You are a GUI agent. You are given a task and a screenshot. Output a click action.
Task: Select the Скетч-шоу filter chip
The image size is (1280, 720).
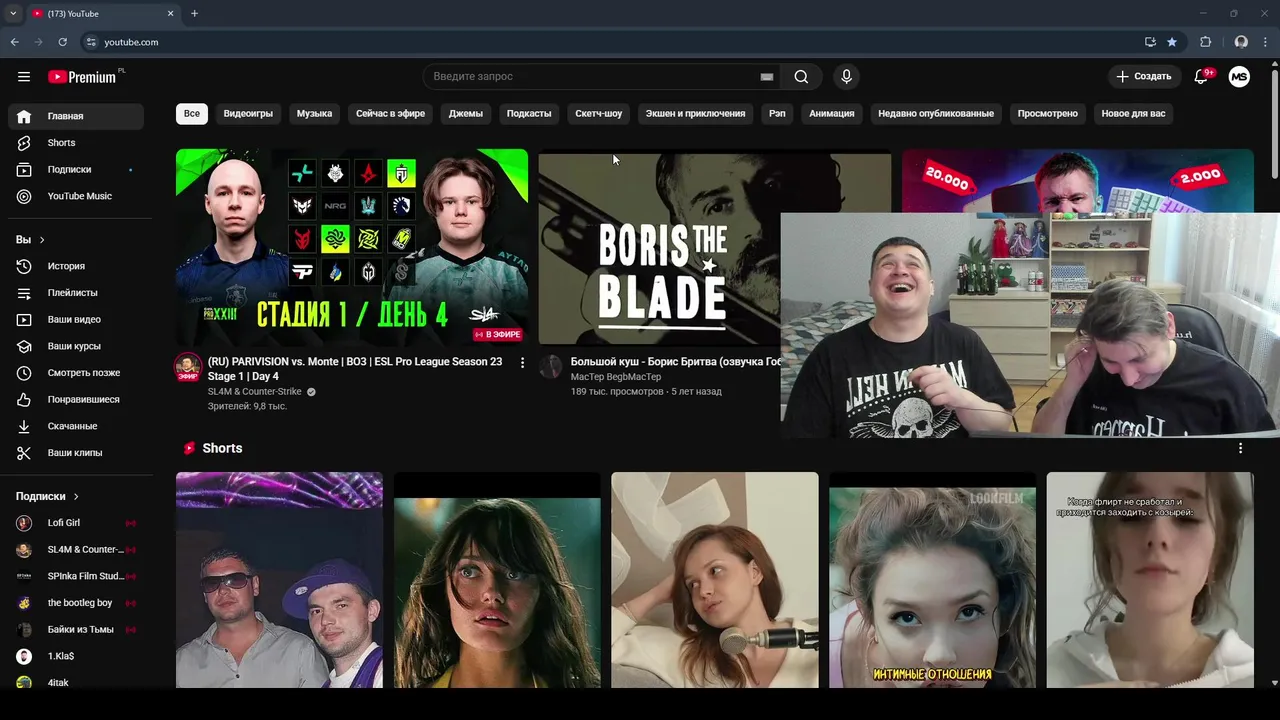tap(599, 114)
